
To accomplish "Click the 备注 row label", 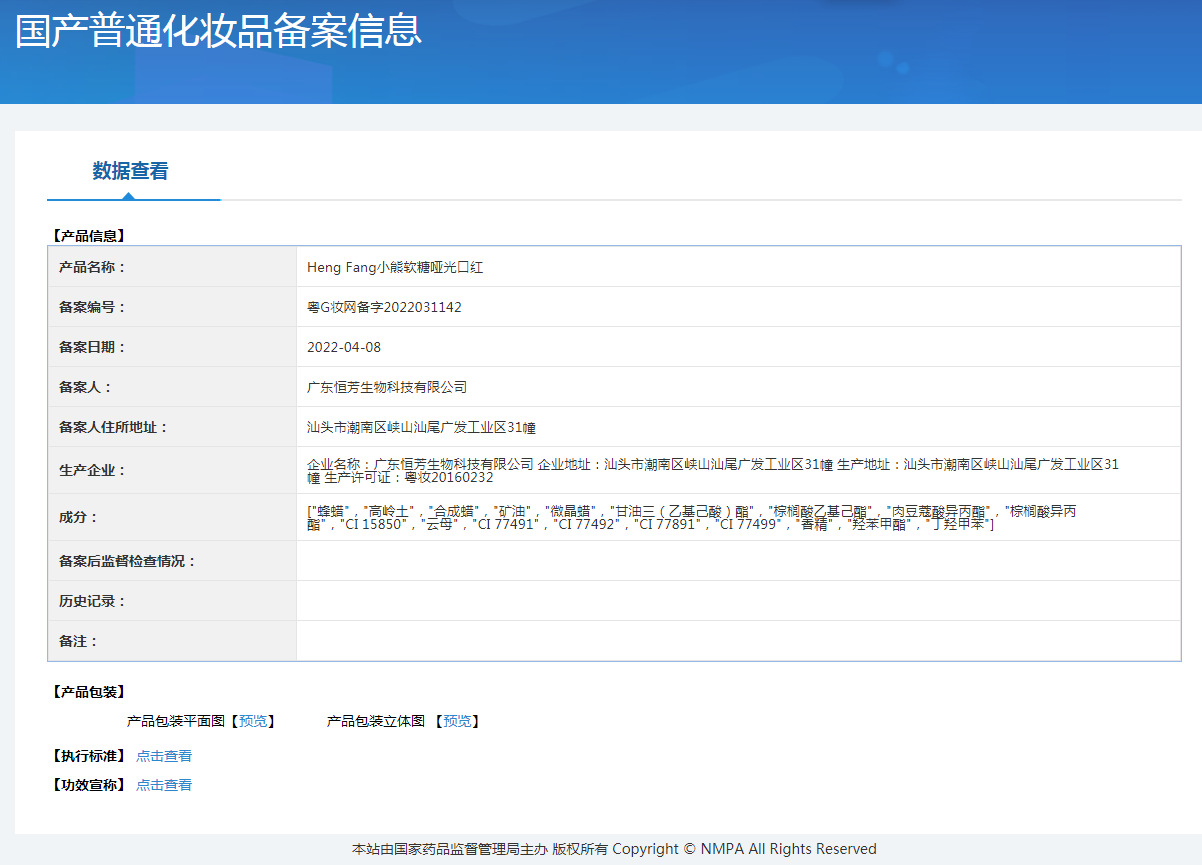I will [x=79, y=641].
